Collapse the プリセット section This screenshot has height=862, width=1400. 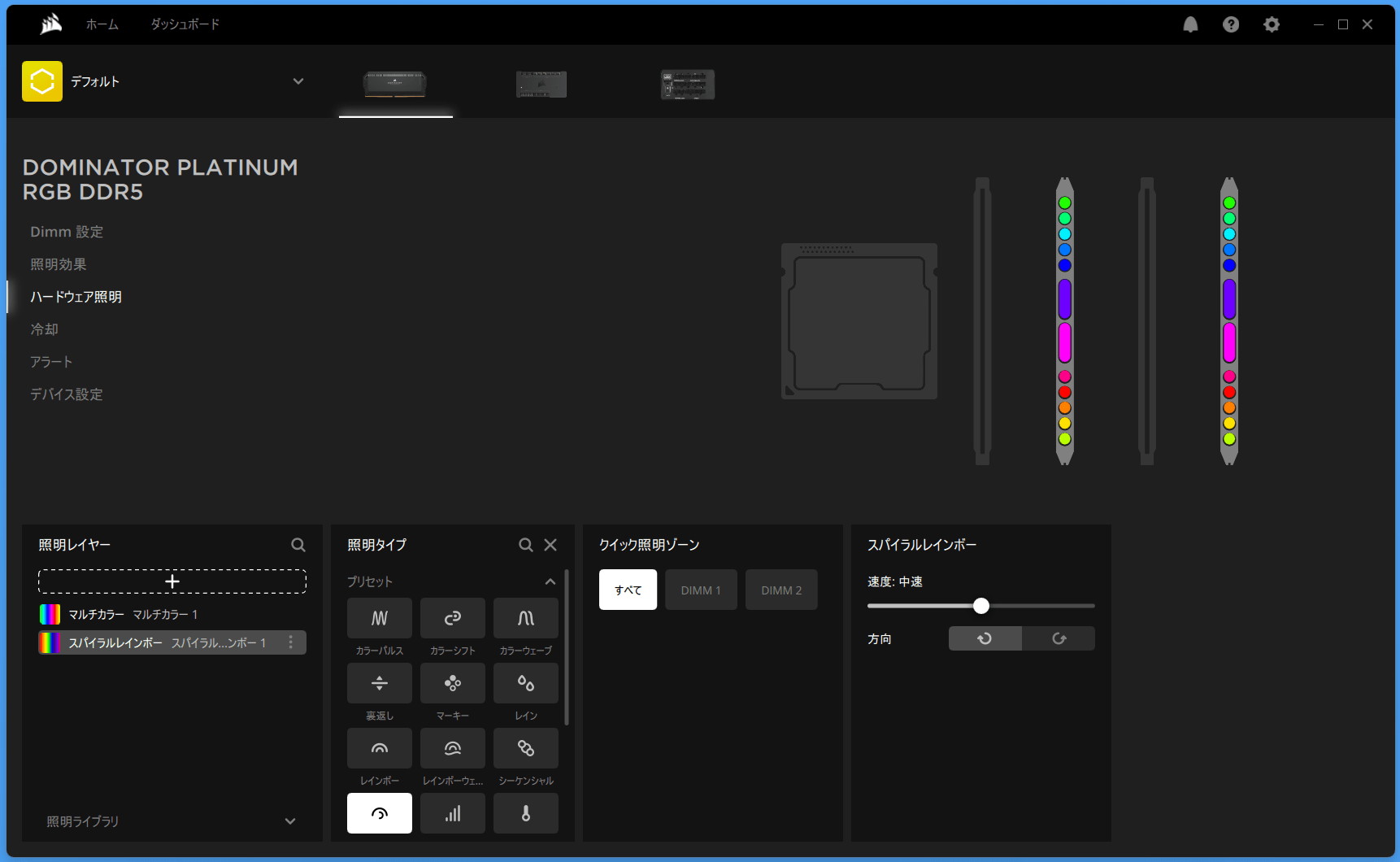(x=550, y=581)
